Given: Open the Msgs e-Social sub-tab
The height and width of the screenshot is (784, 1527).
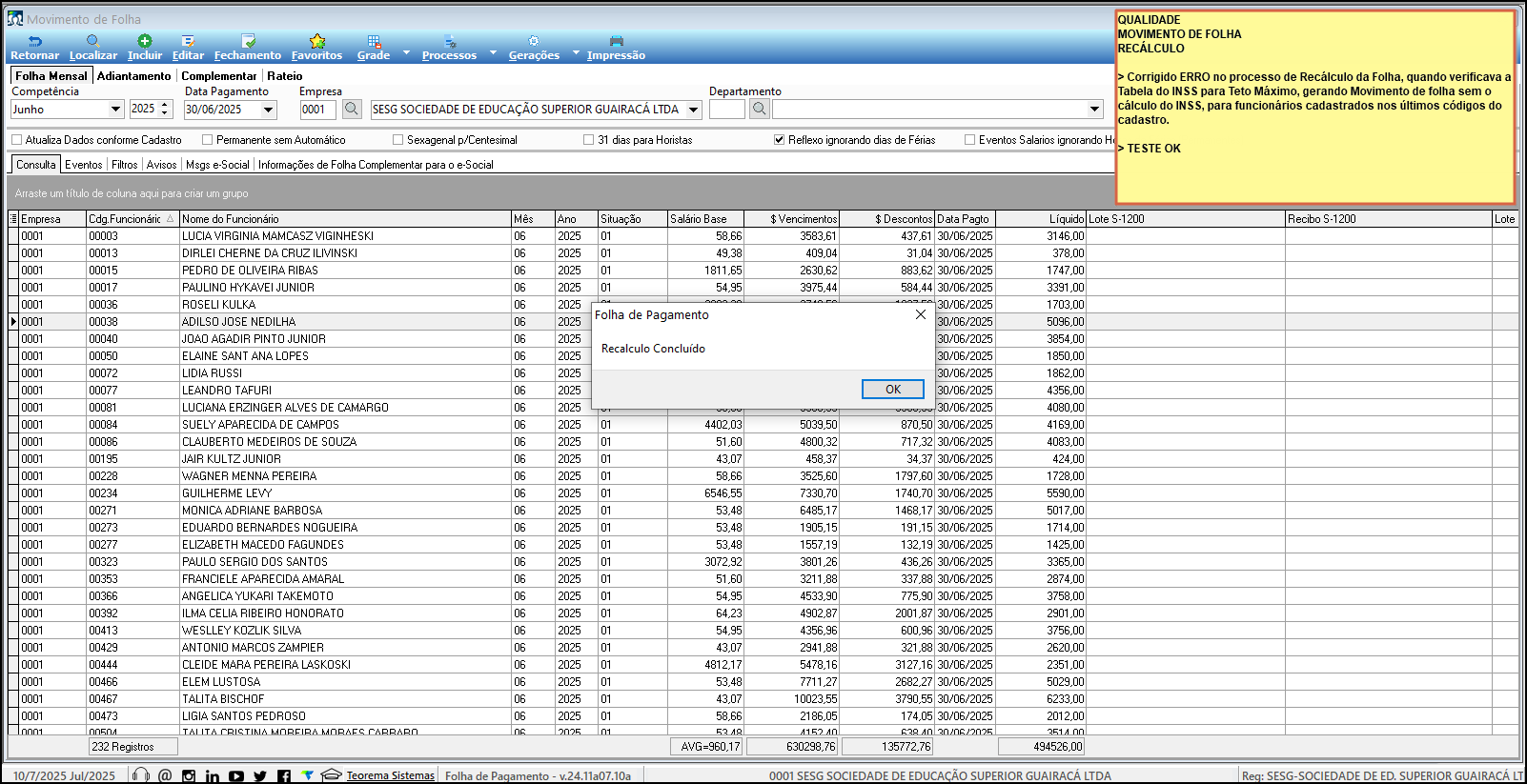Looking at the screenshot, I should pyautogui.click(x=217, y=164).
